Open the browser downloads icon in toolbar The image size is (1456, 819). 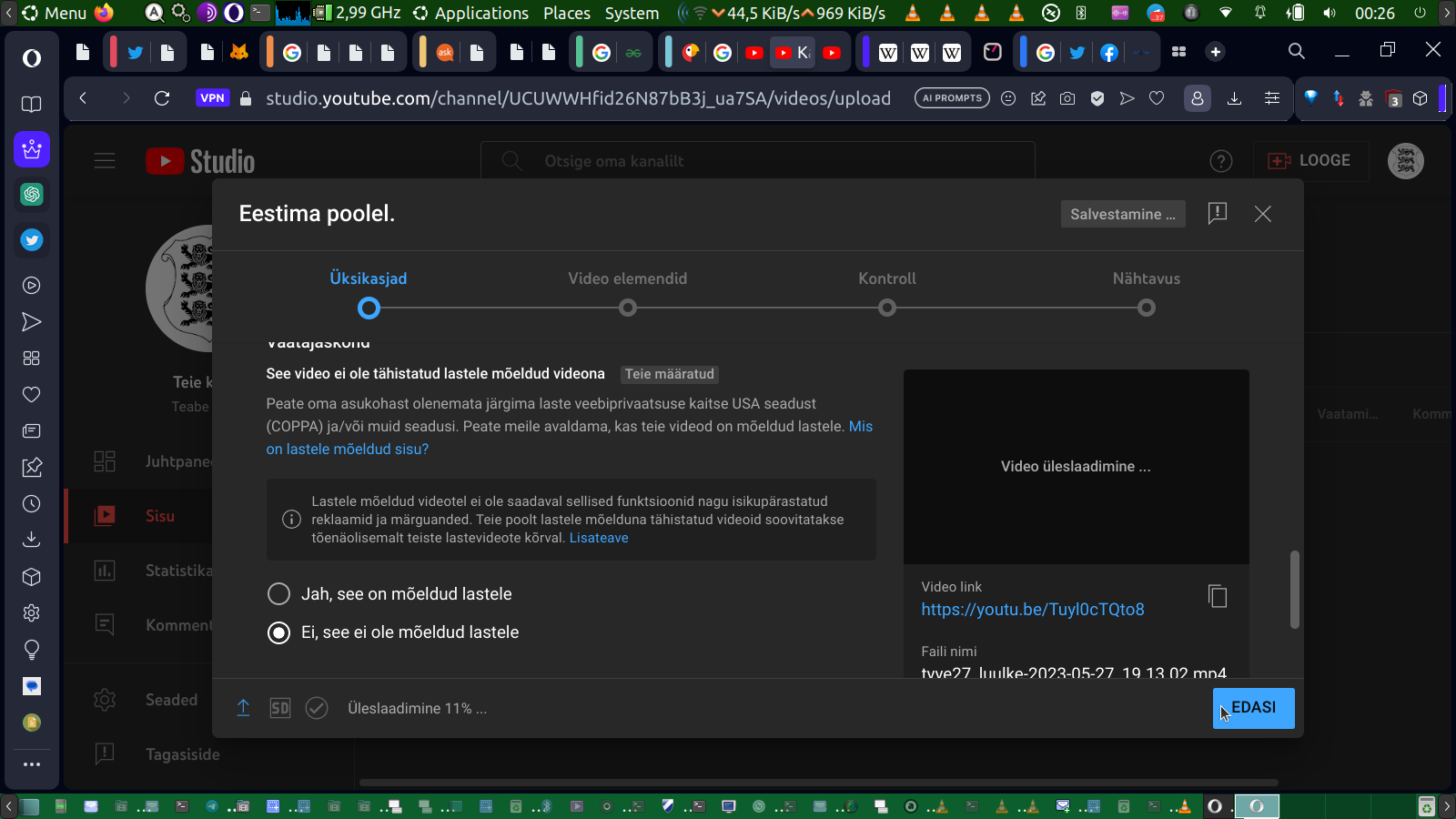point(1234,98)
